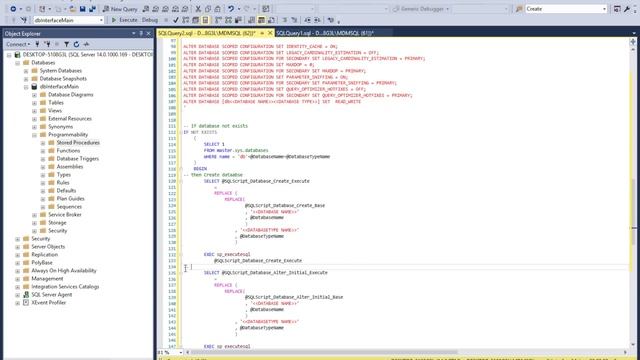Viewport: 640px width, 360px height.
Task: Toggle IntelliSense Enabled button
Action: coord(205,20)
